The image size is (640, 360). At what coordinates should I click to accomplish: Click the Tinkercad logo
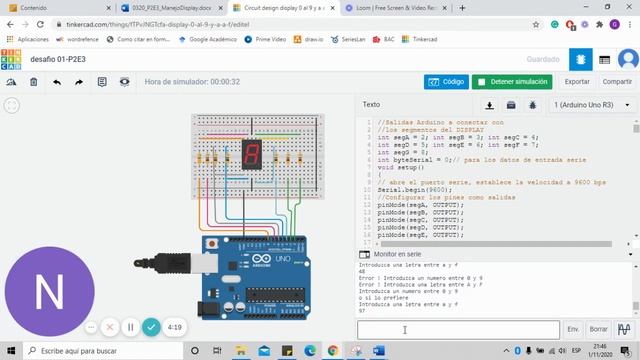(x=11, y=59)
